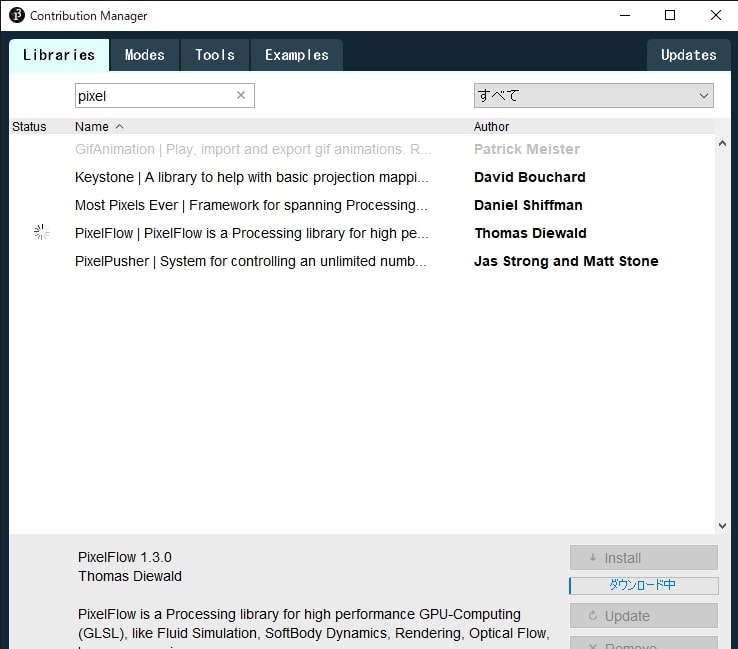Select the Keystone library row

[361, 177]
